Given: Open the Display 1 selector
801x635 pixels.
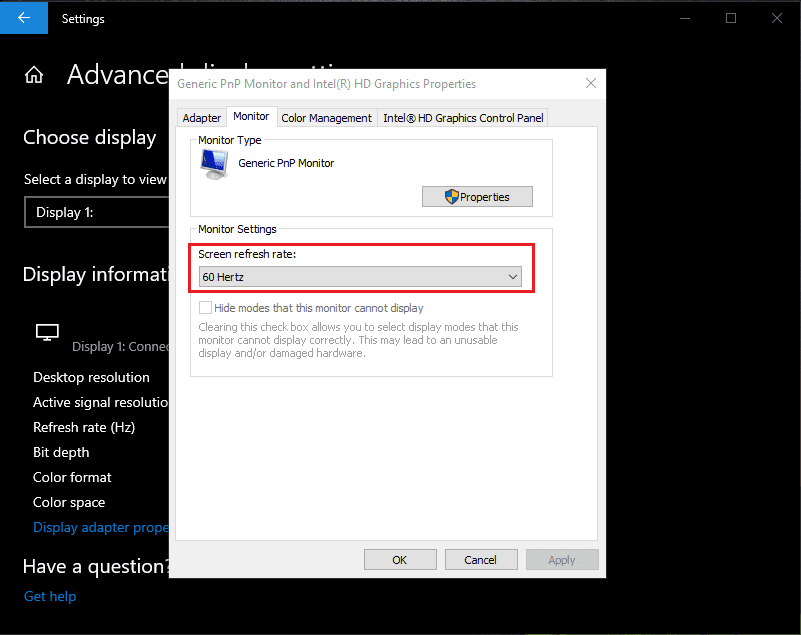Looking at the screenshot, I should point(97,212).
